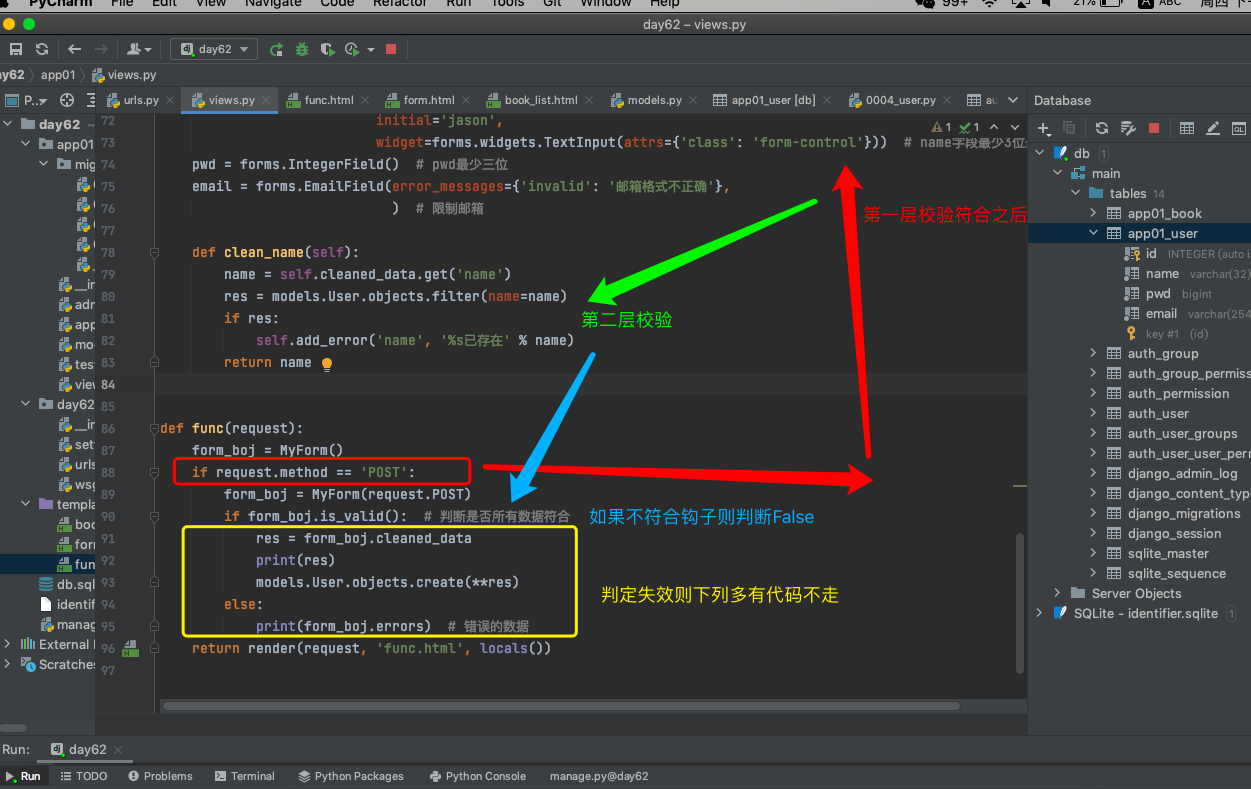Open the app01_user [db] tab

(773, 100)
